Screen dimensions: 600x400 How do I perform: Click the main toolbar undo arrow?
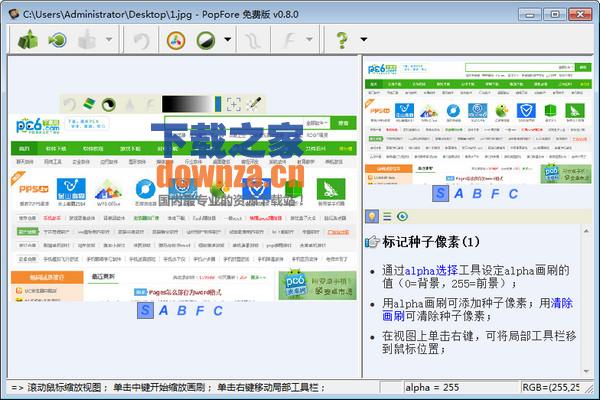[x=141, y=40]
